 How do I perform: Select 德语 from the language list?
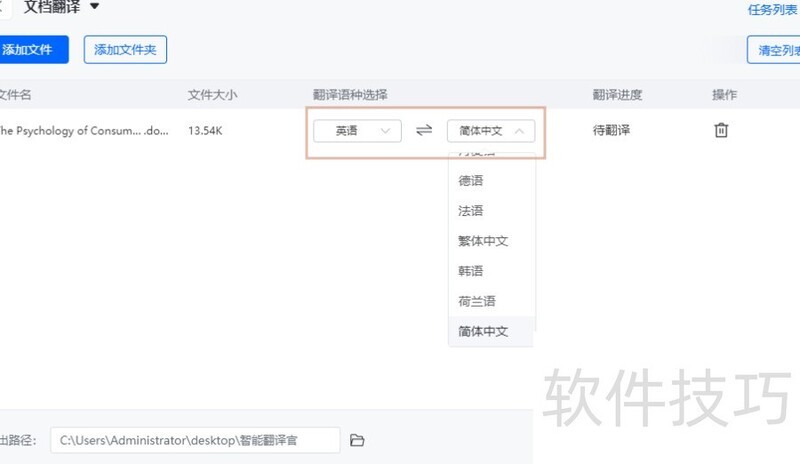click(471, 181)
